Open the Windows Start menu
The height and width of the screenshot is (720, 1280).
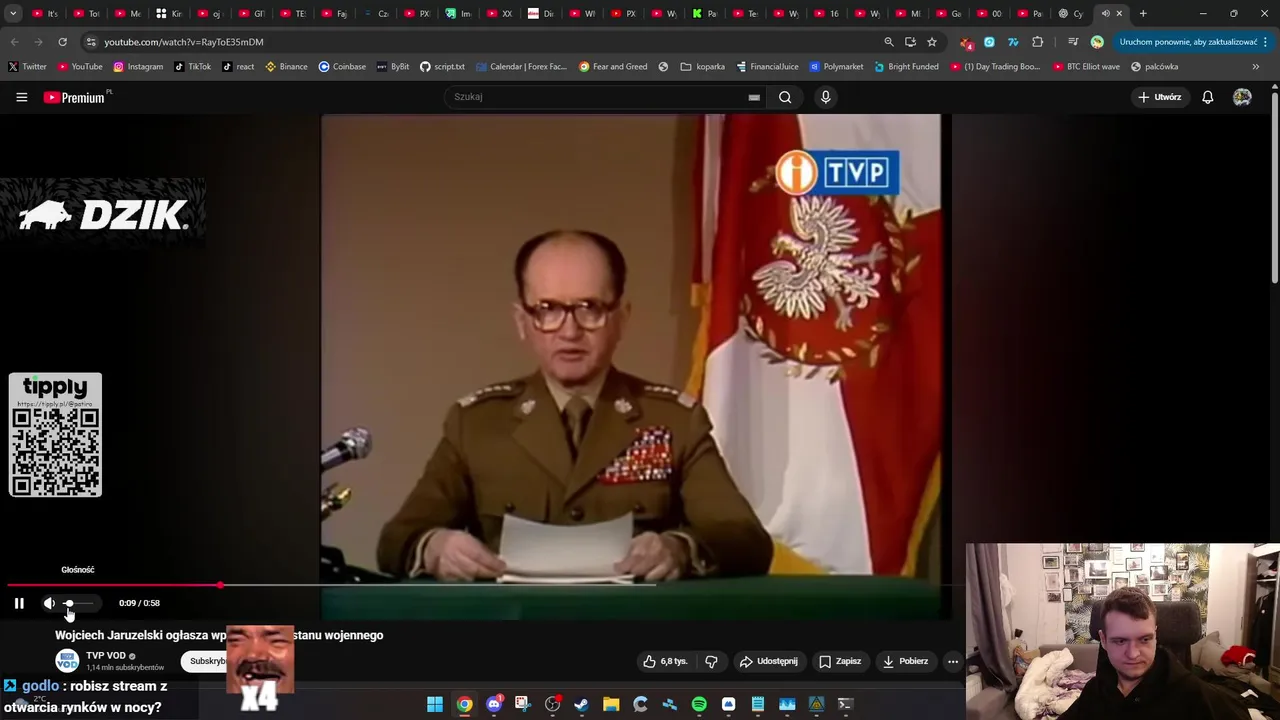click(x=435, y=704)
